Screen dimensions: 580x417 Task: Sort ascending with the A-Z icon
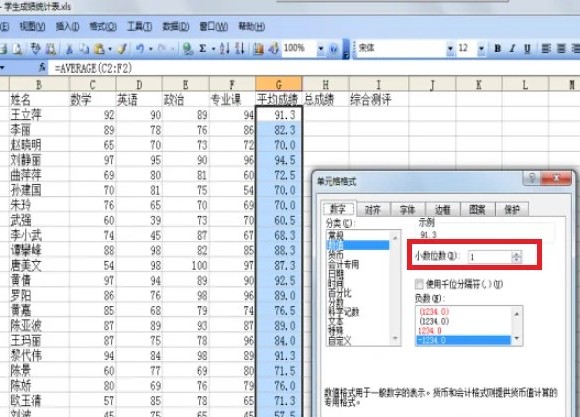coord(225,49)
